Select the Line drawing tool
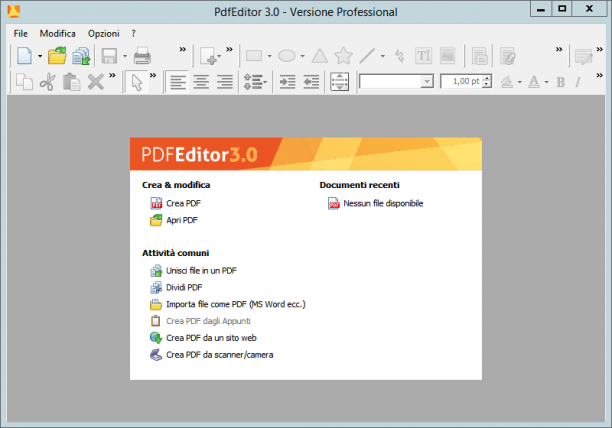Viewport: 612px width, 428px height. point(367,56)
